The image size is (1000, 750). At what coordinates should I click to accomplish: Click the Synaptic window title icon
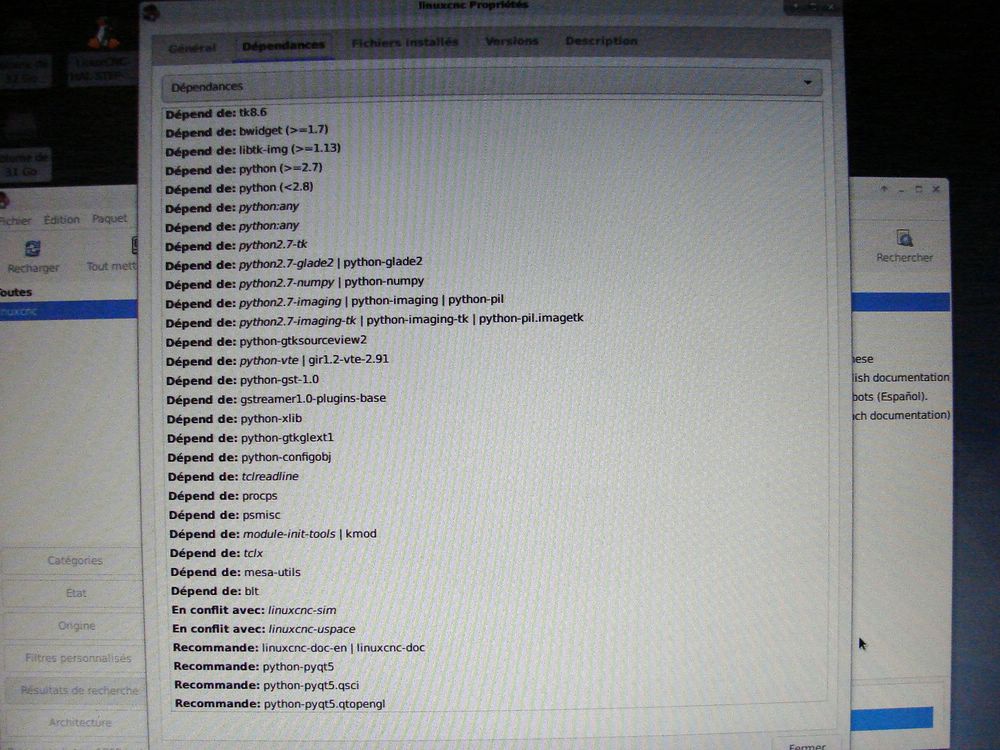point(4,201)
